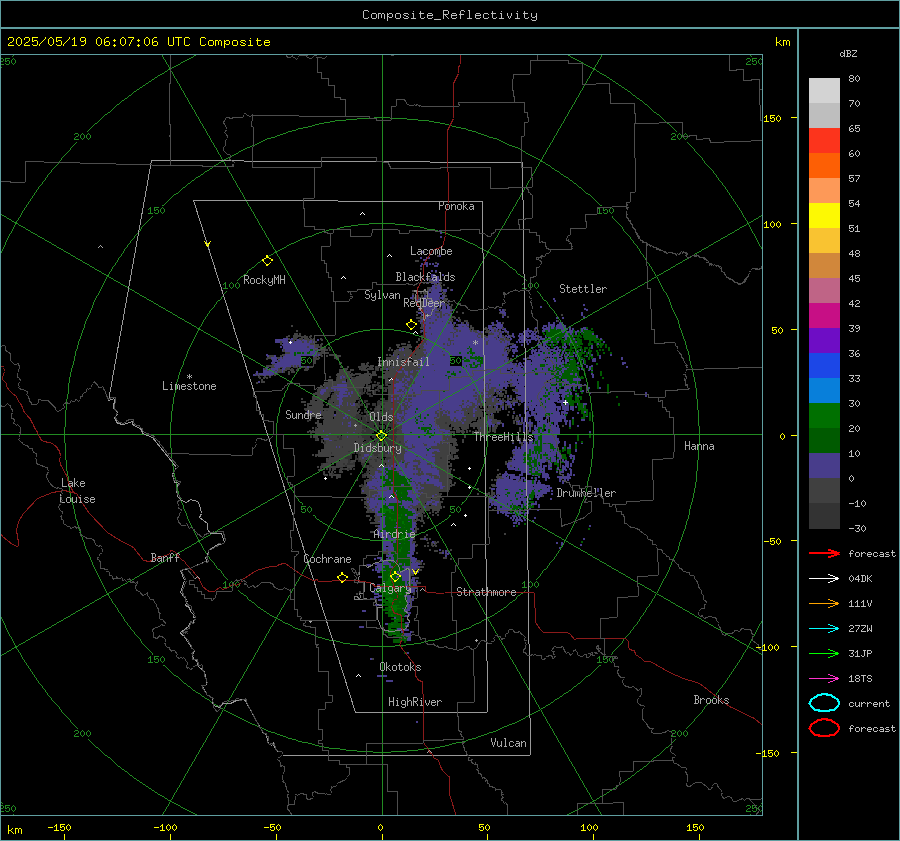Choose the green 31JP arrow icon

[824, 653]
